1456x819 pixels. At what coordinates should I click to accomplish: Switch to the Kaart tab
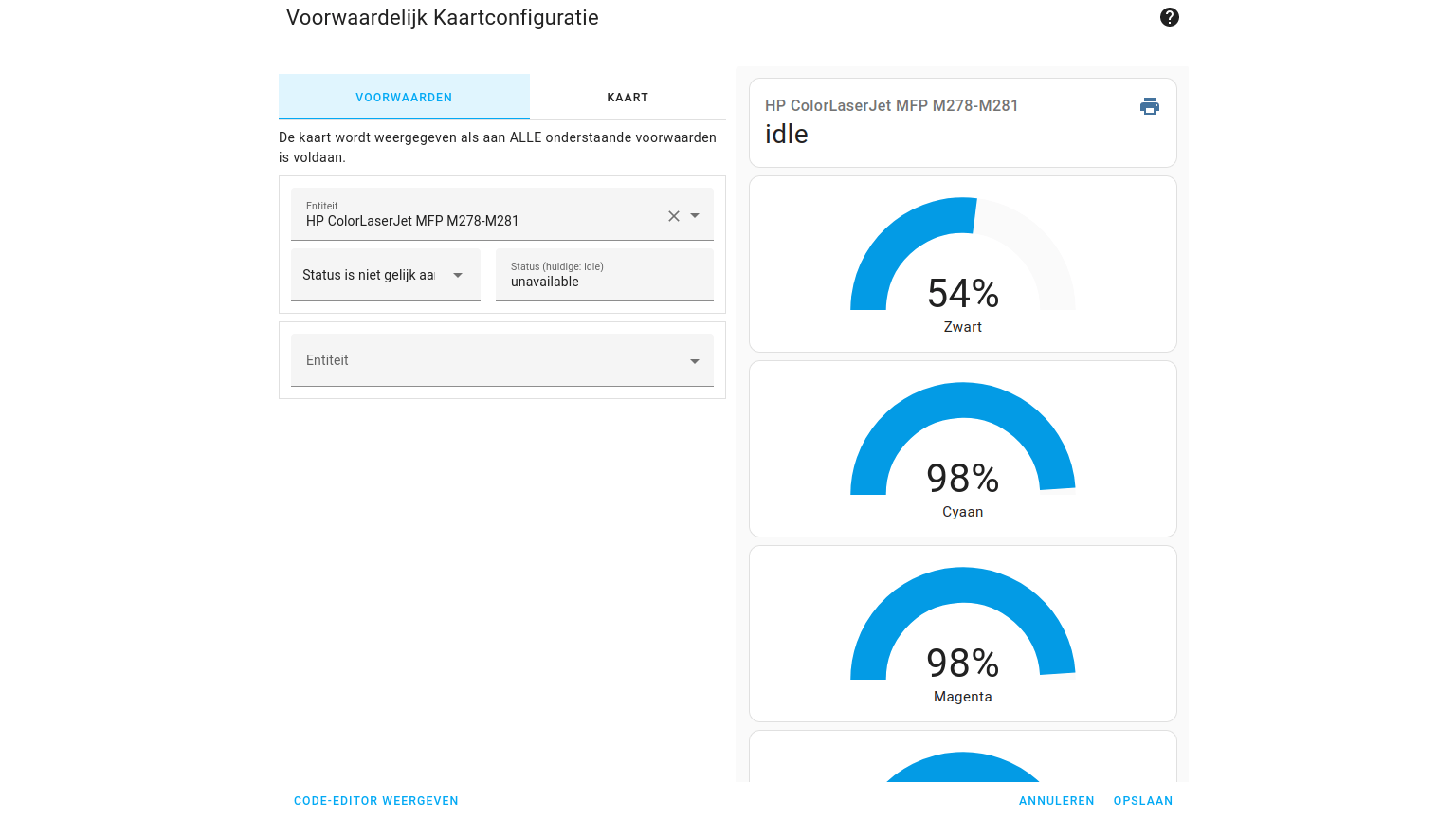pyautogui.click(x=628, y=97)
